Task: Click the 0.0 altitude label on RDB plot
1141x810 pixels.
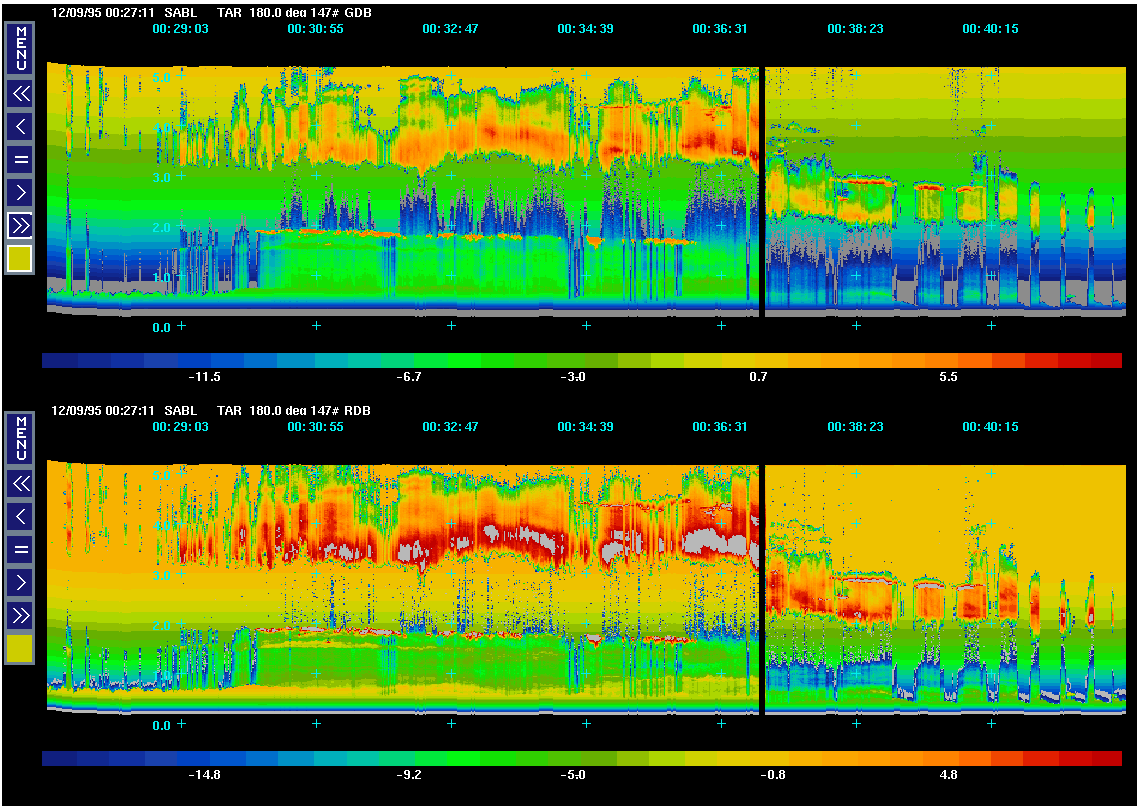Action: (x=161, y=724)
